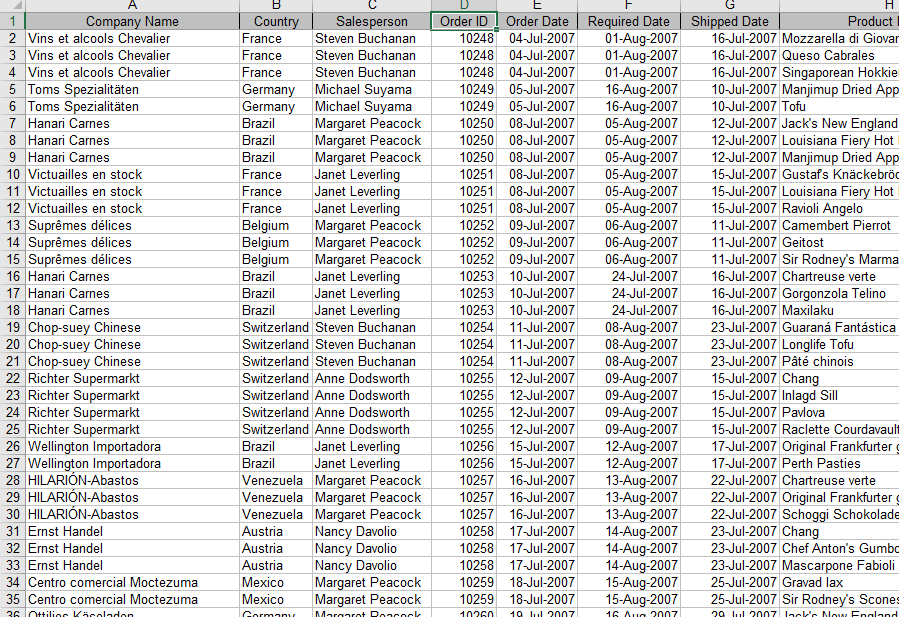
Task: Click the Select All corner button
Action: [13, 5]
